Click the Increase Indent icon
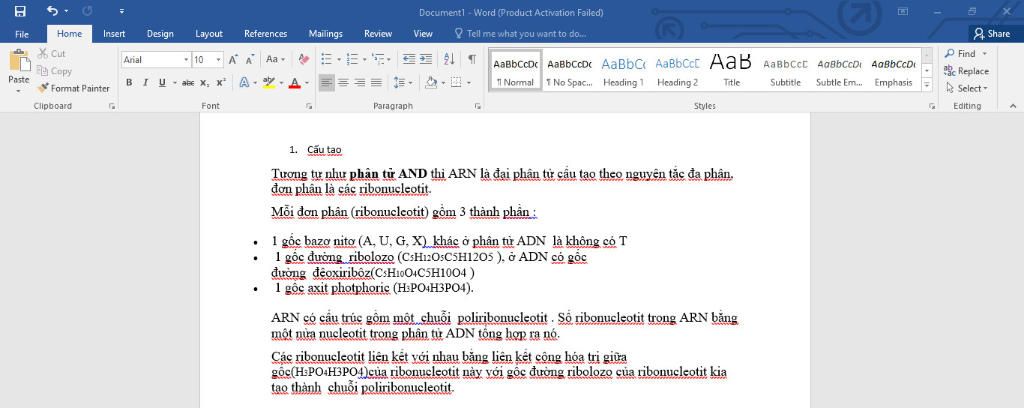This screenshot has height=408, width=1024. click(x=427, y=59)
